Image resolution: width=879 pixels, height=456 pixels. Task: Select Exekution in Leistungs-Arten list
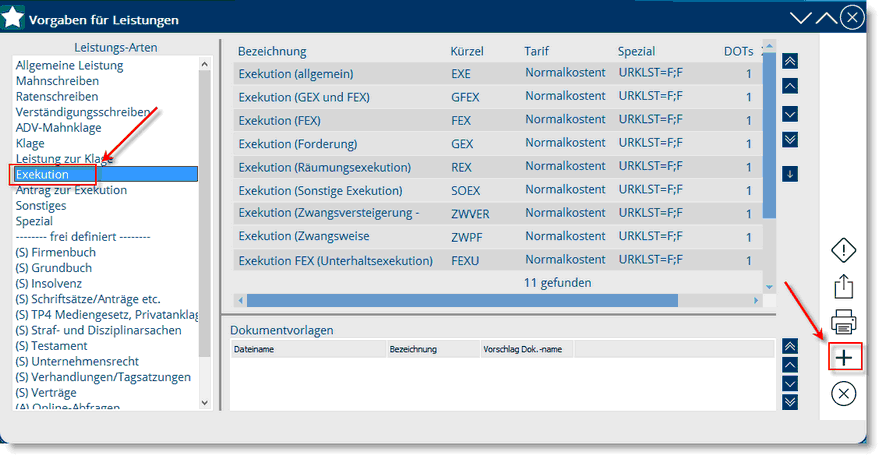pos(105,174)
